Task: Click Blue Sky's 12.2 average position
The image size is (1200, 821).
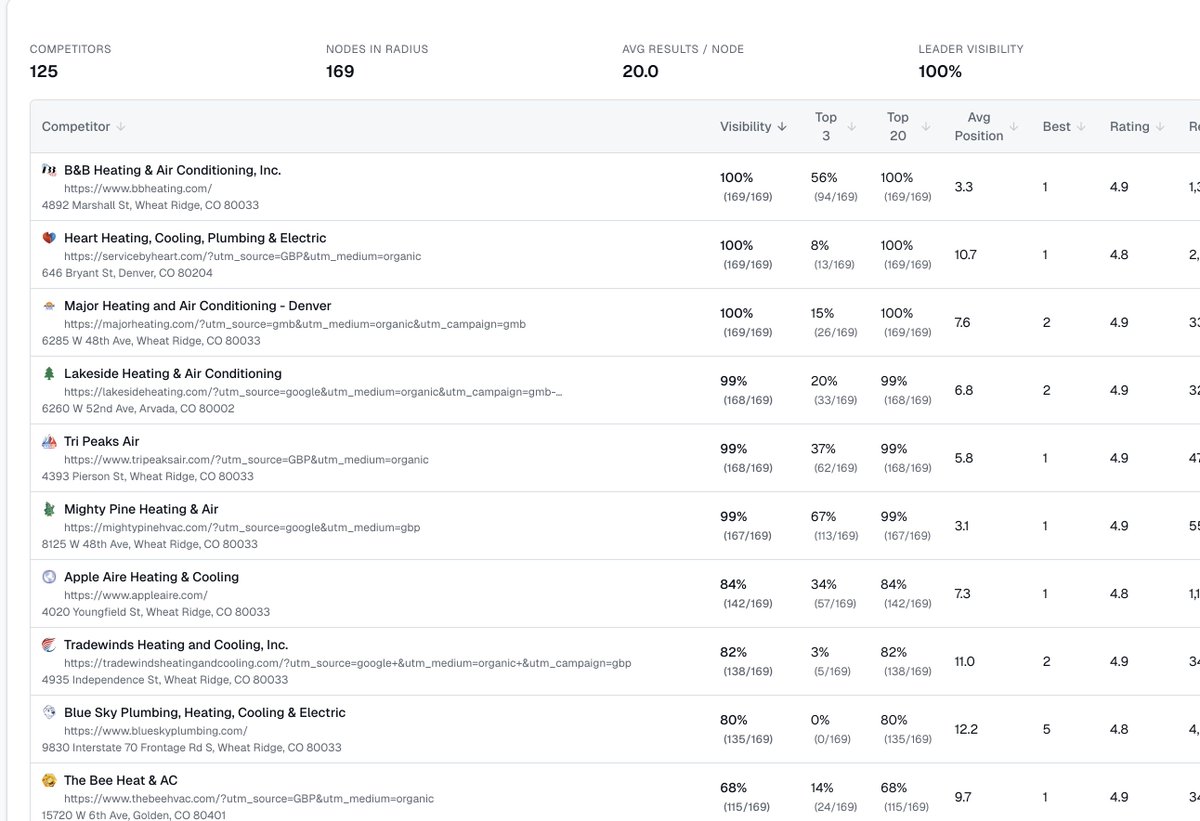Action: [966, 730]
